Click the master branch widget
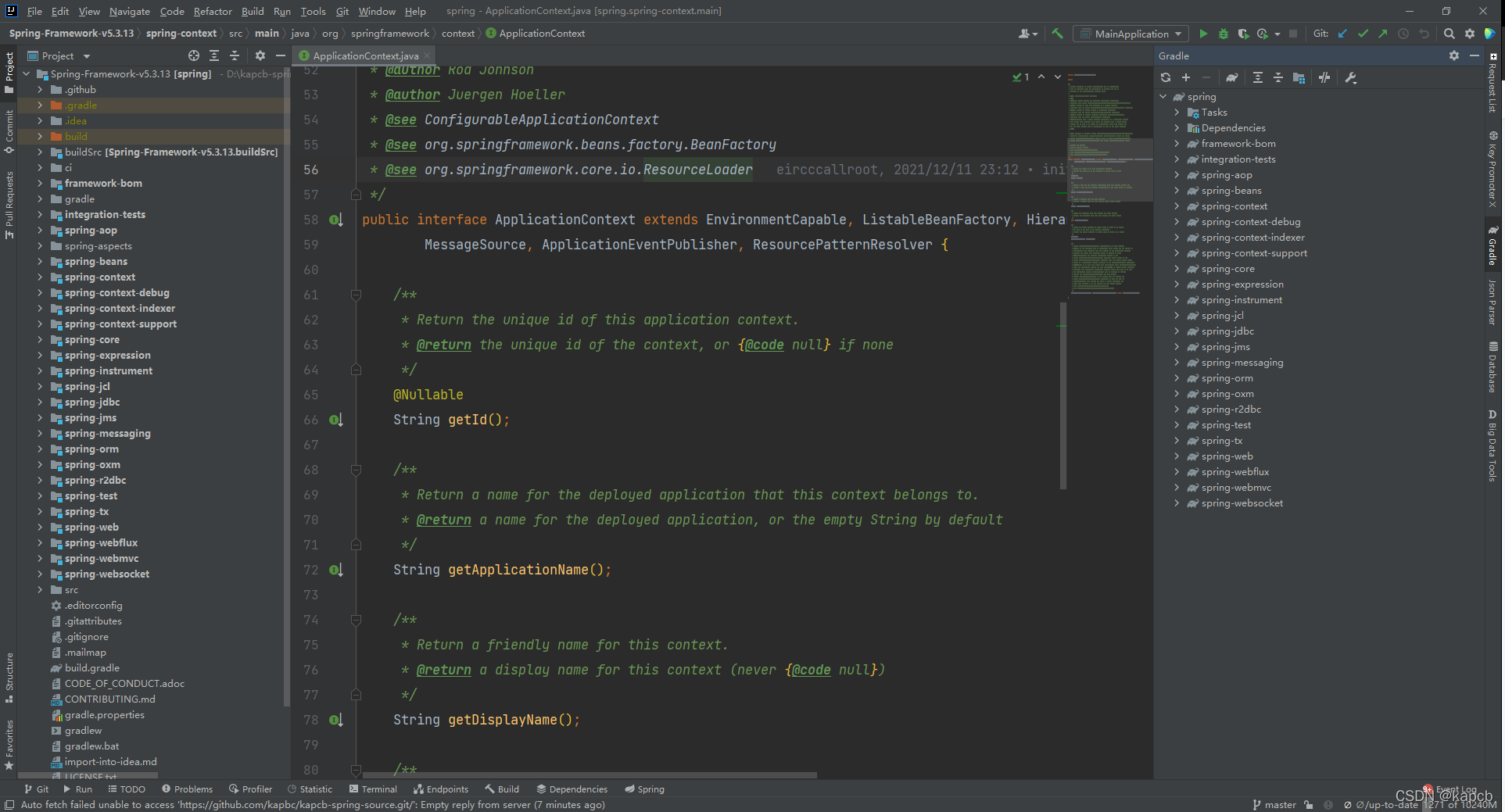This screenshot has height=812, width=1505. click(1274, 804)
